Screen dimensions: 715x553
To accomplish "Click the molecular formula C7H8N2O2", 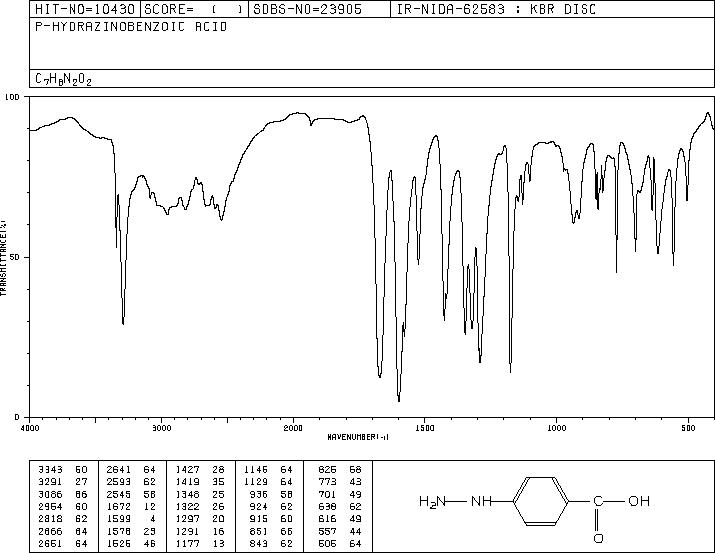I will tap(63, 79).
